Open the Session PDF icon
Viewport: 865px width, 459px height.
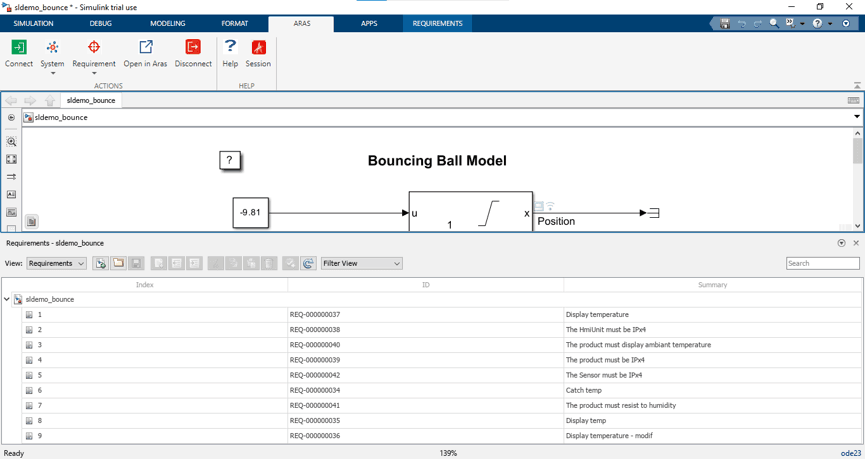click(258, 47)
